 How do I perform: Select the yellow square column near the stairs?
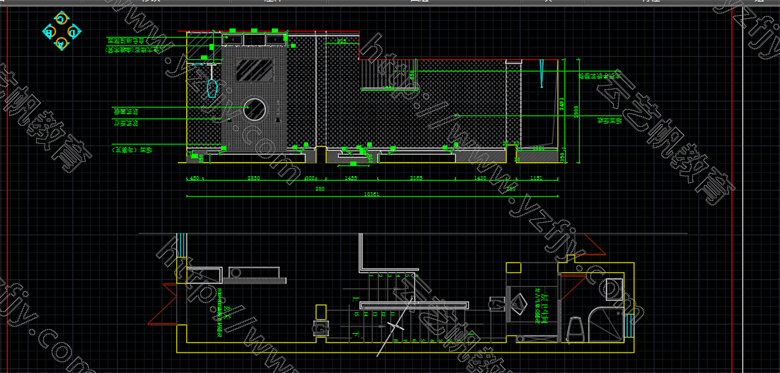(322, 311)
